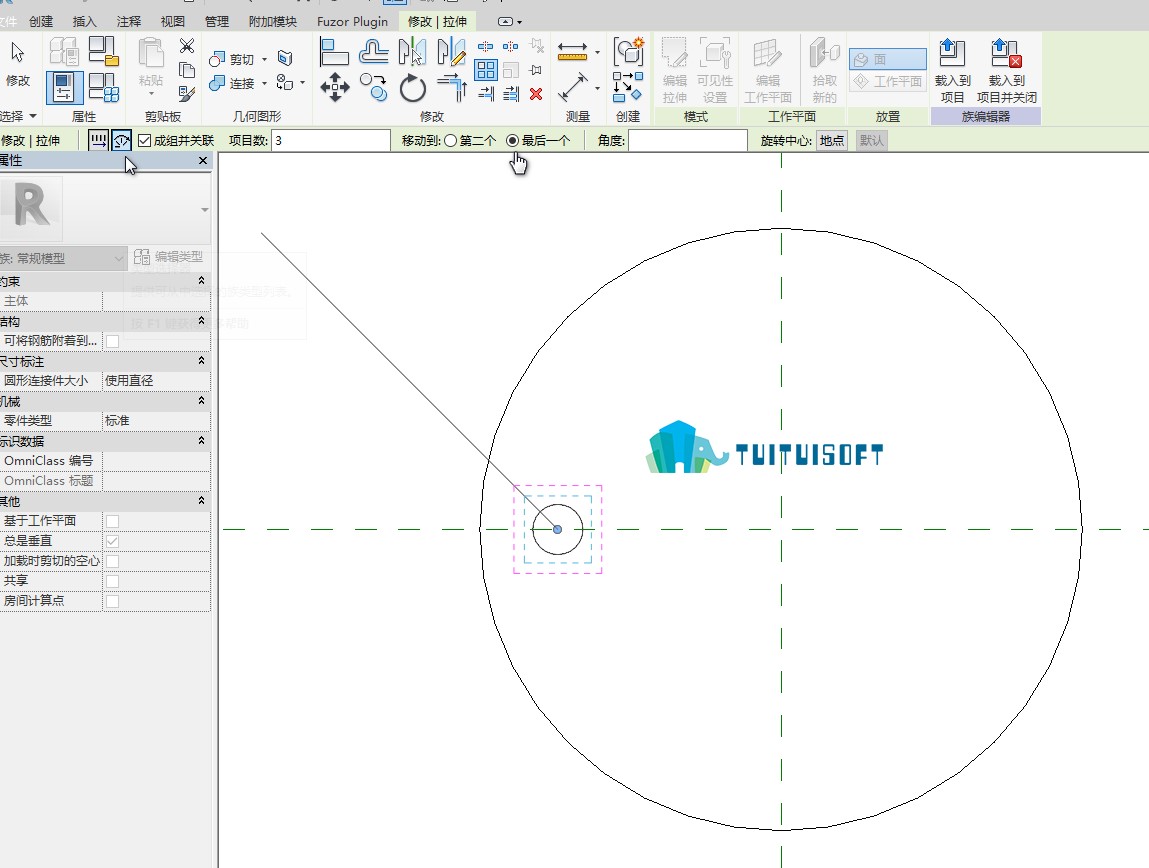Toggle the 基于工作平面 checkbox
Screen dimensions: 1149x868
pyautogui.click(x=112, y=522)
